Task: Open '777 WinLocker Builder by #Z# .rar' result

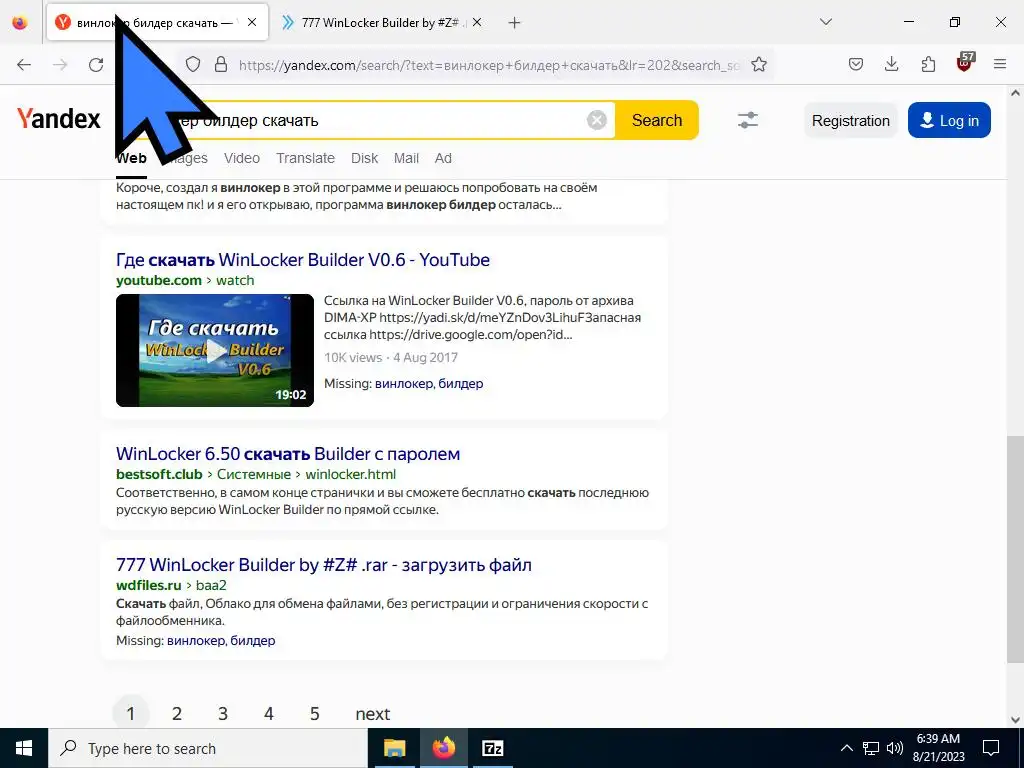Action: [x=323, y=565]
